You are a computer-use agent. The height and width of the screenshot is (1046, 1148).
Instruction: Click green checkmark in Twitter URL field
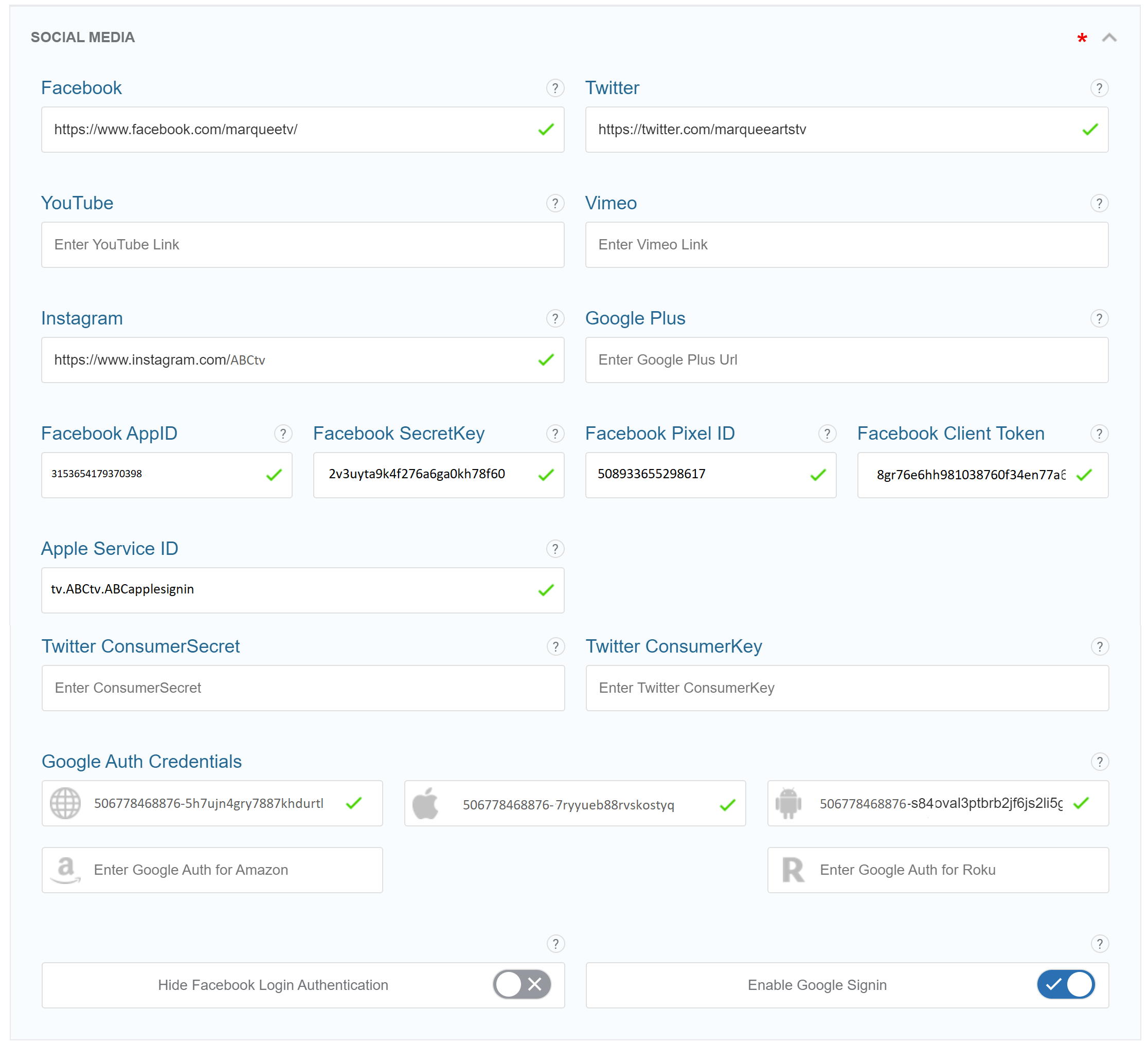[1090, 130]
